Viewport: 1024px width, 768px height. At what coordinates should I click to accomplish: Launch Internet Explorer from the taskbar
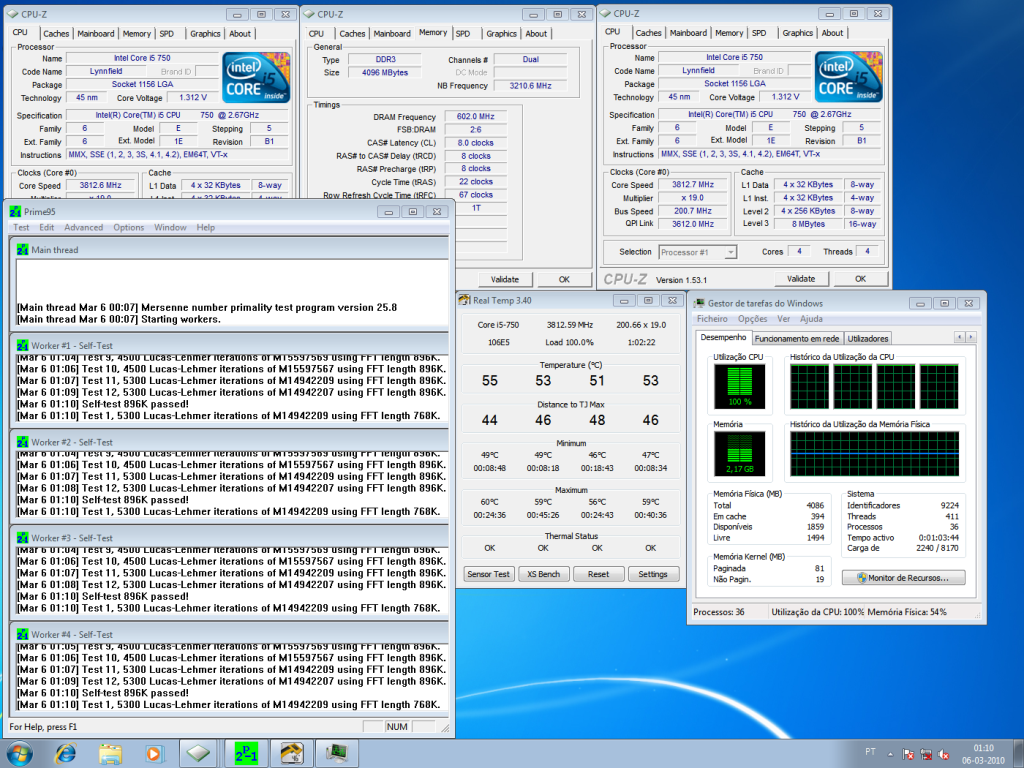66,752
